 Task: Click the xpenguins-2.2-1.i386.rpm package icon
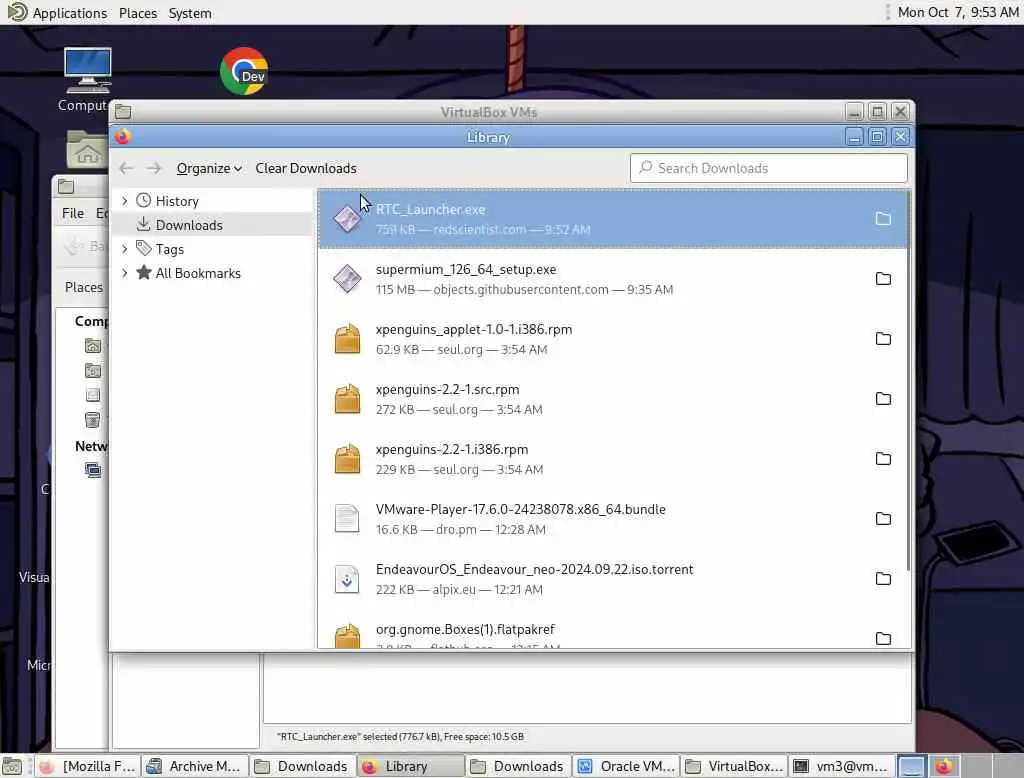pyautogui.click(x=347, y=459)
